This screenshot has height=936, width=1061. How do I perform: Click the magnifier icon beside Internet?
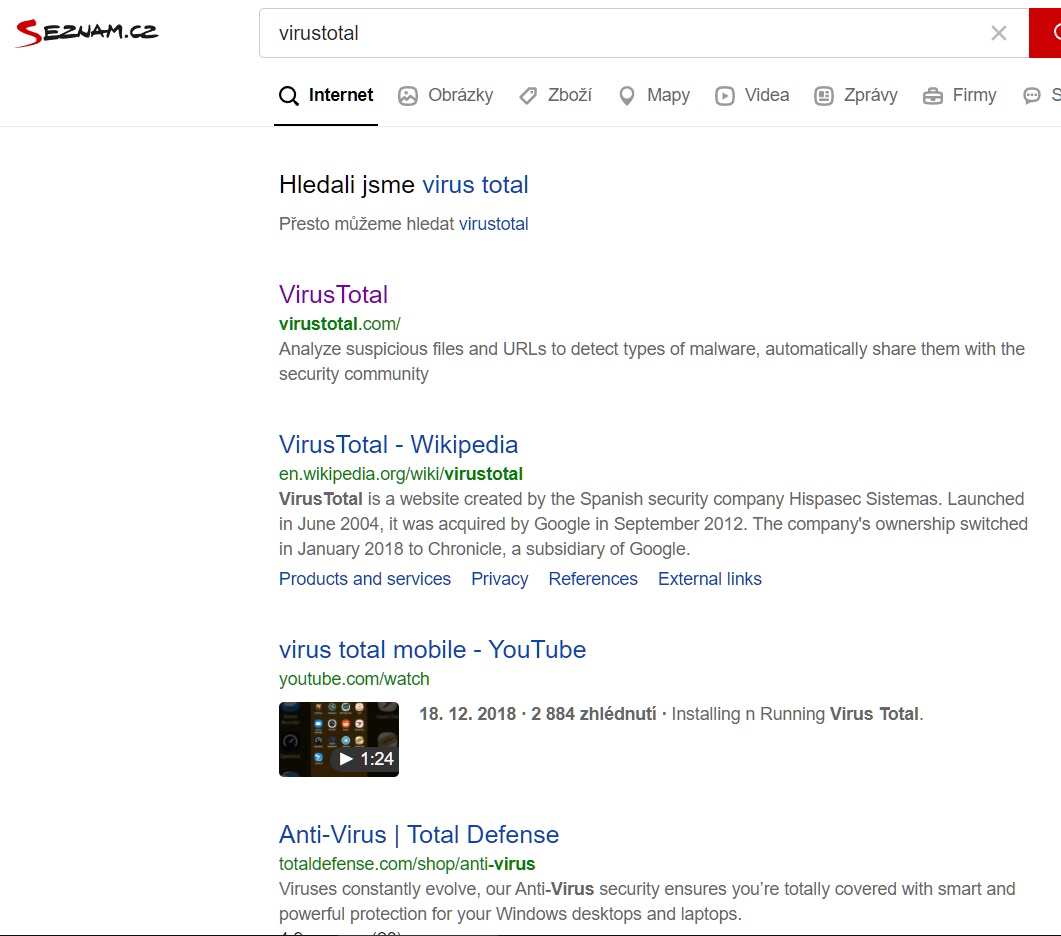(x=289, y=96)
